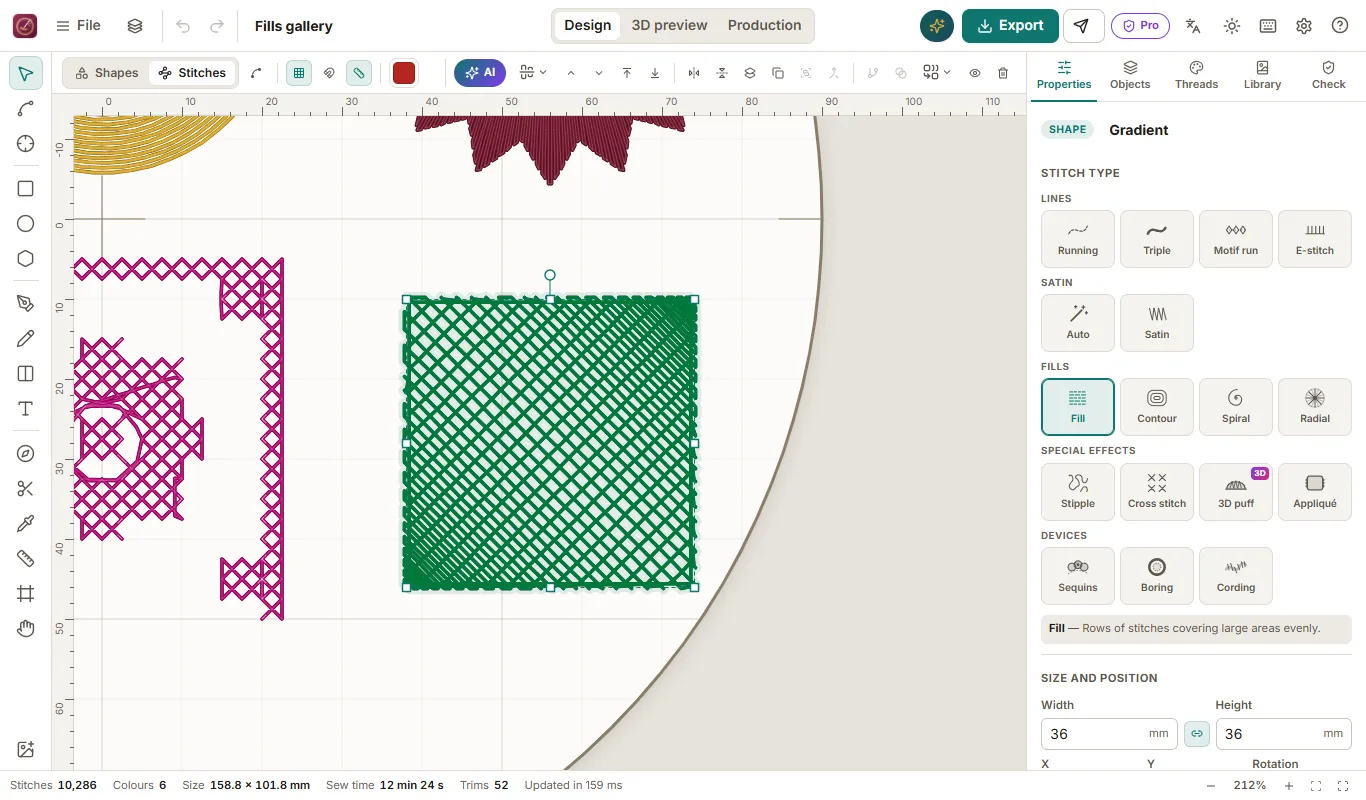Apply the 3D puff effect
Viewport: 1366px width, 800px height.
point(1236,492)
